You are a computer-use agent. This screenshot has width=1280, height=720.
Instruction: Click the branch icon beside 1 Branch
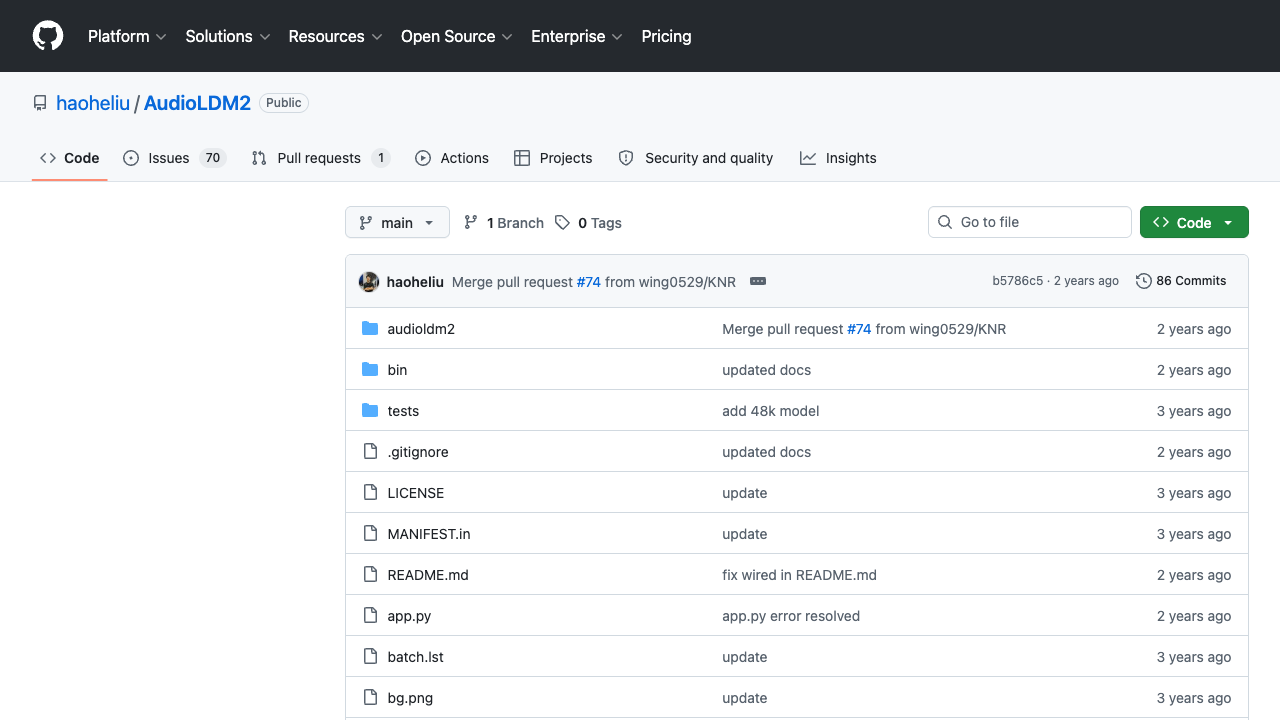471,223
